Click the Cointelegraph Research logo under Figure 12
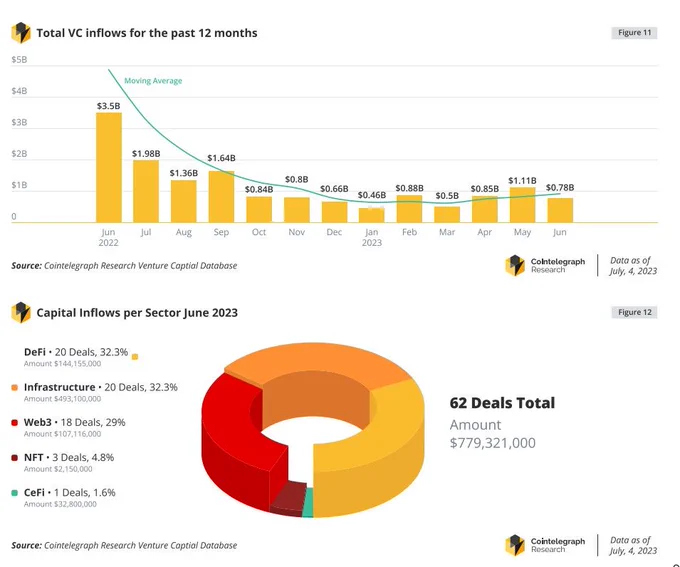Screen dimensions: 680x567 [x=545, y=545]
